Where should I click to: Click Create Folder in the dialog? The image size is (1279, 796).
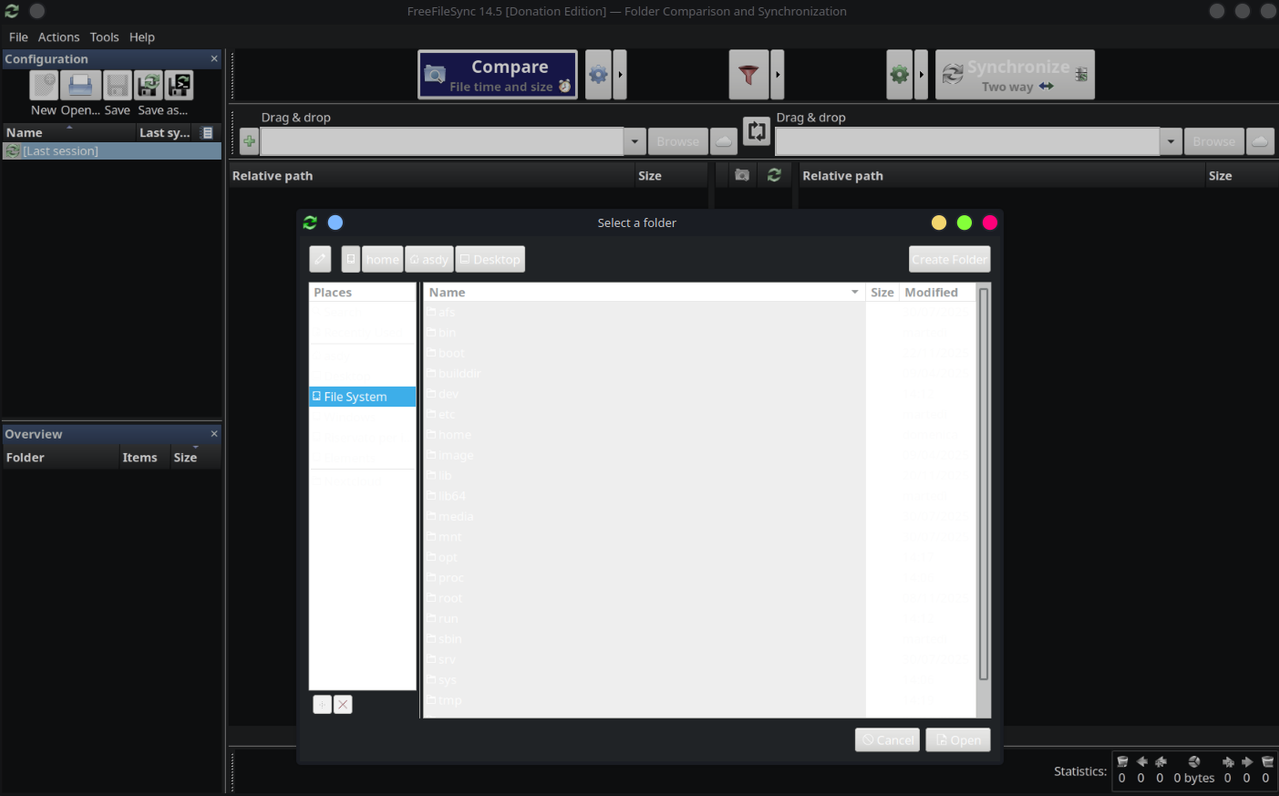(949, 259)
